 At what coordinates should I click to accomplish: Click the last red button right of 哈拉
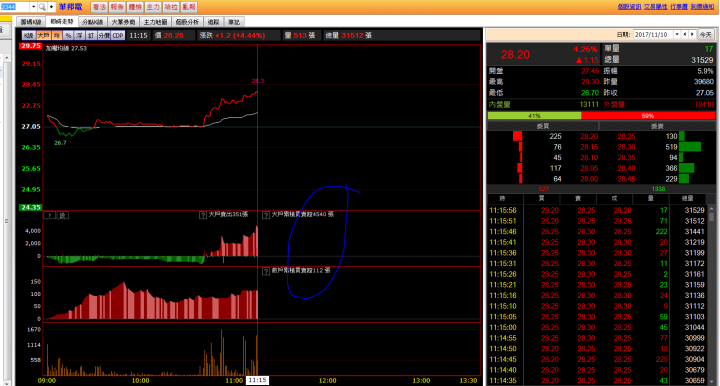point(189,7)
